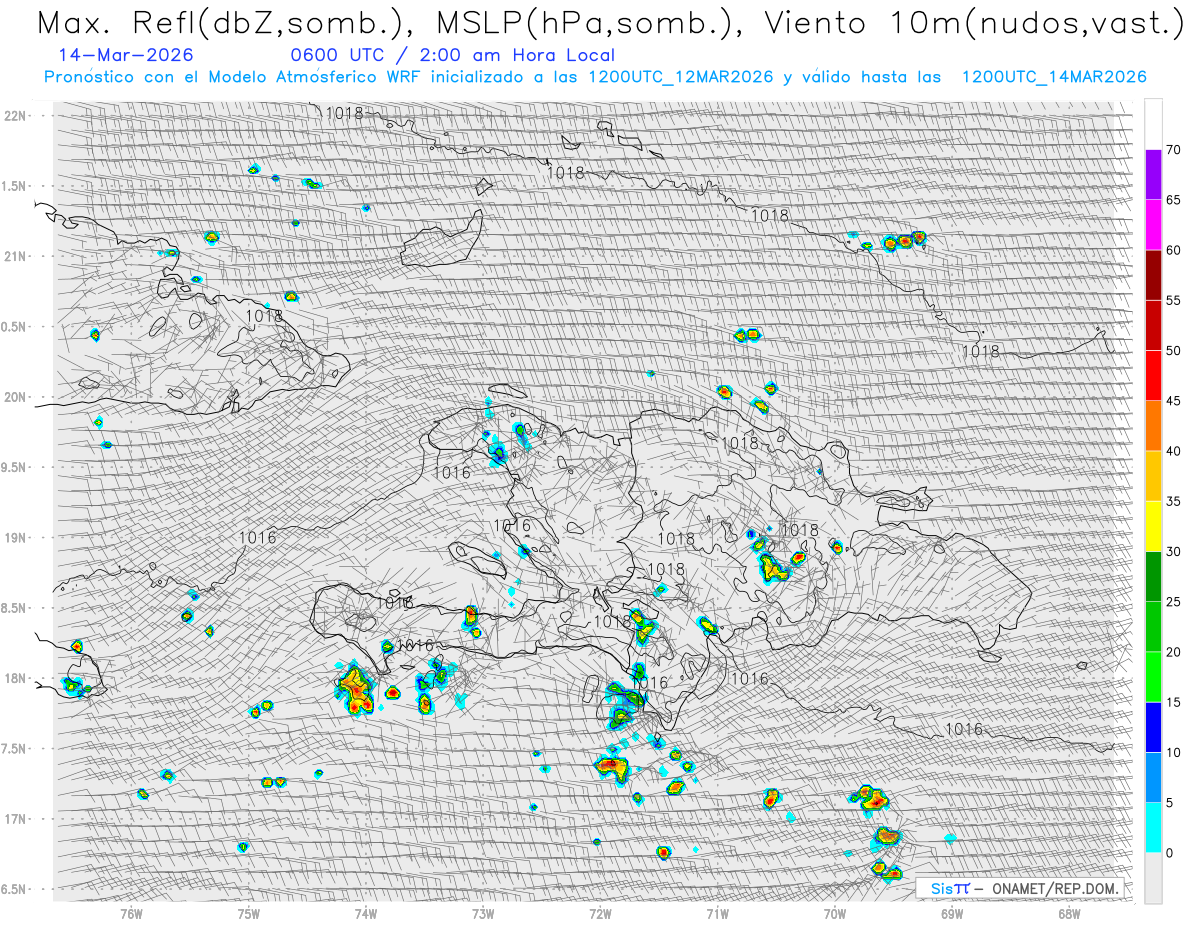Click the colorbar label 35
The image size is (1200, 927).
(x=1173, y=501)
